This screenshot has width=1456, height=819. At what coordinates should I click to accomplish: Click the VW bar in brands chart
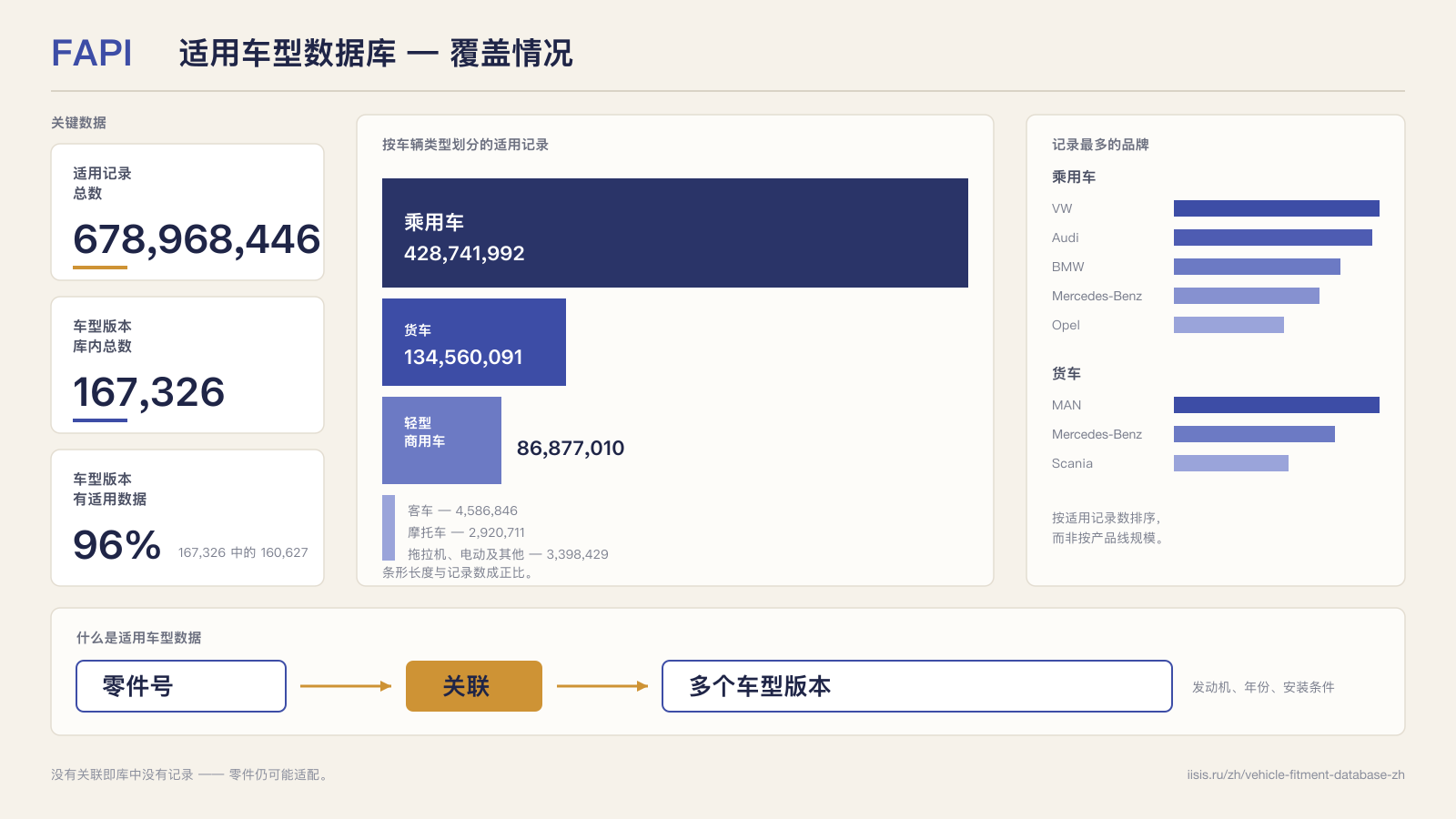(x=1277, y=208)
